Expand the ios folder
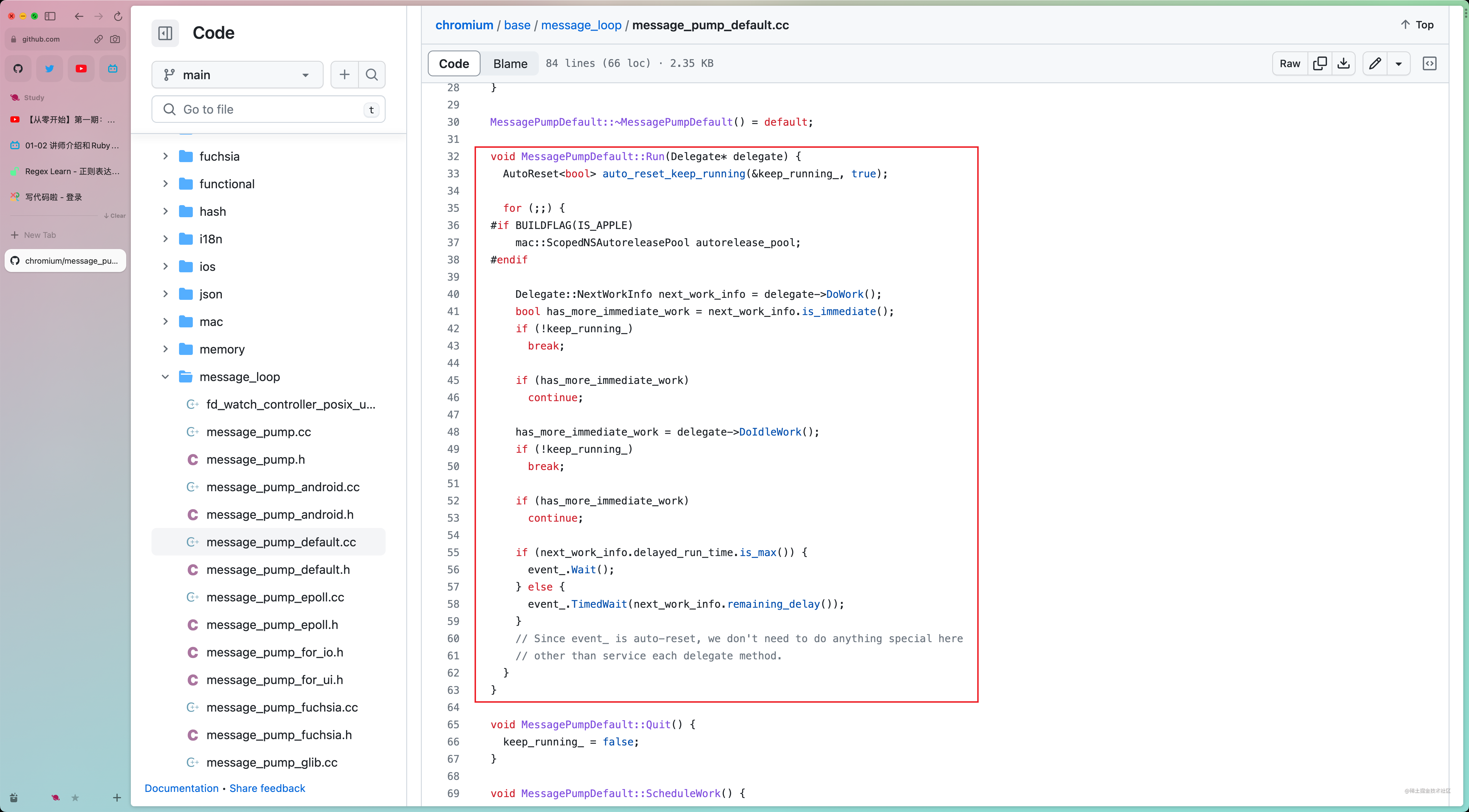Image resolution: width=1469 pixels, height=812 pixels. (165, 266)
